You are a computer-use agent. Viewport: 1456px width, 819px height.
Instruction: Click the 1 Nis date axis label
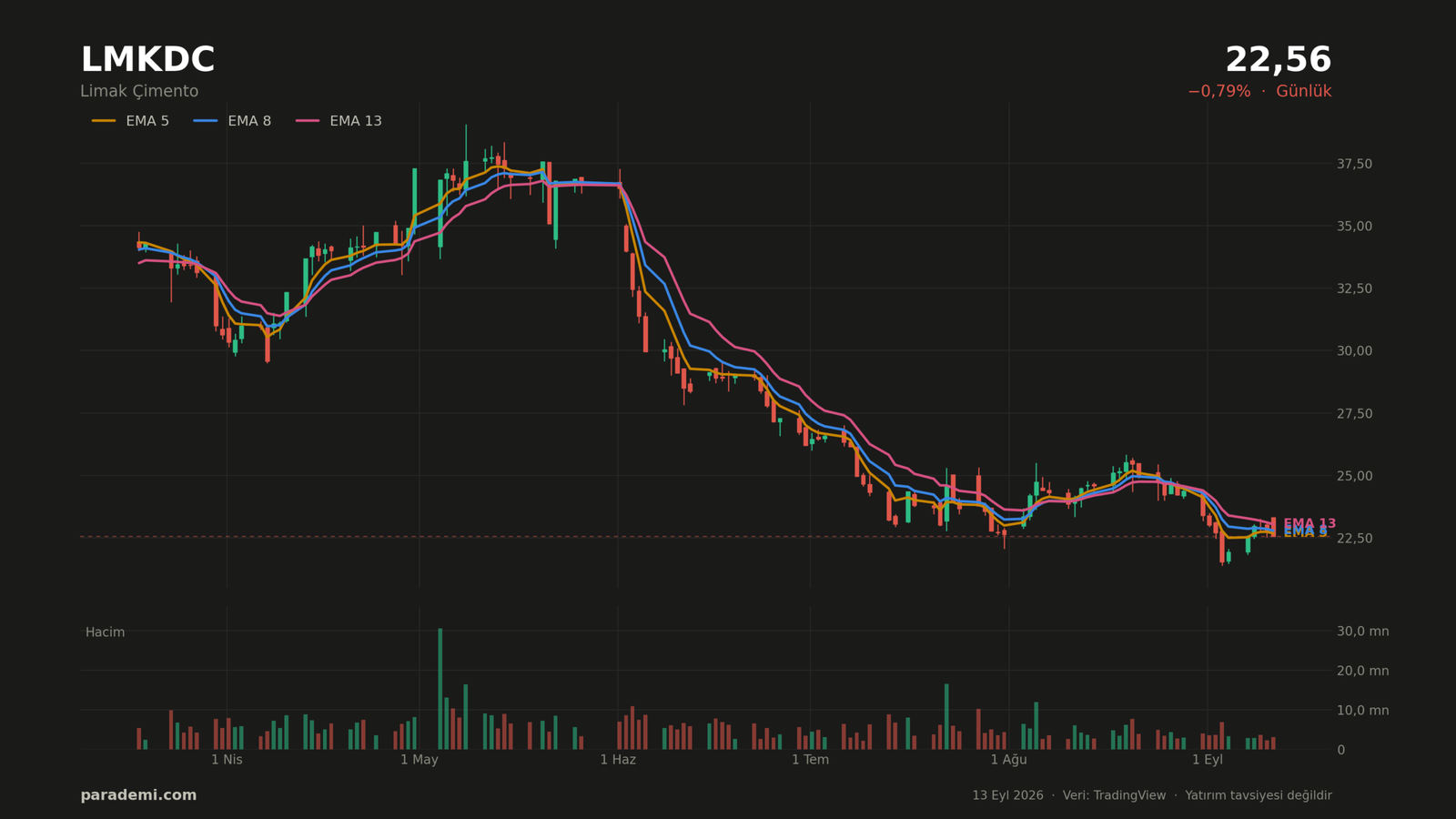click(x=227, y=760)
